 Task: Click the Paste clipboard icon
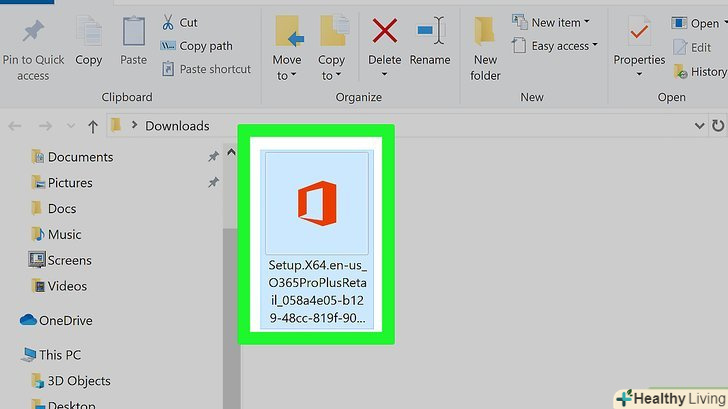point(133,32)
